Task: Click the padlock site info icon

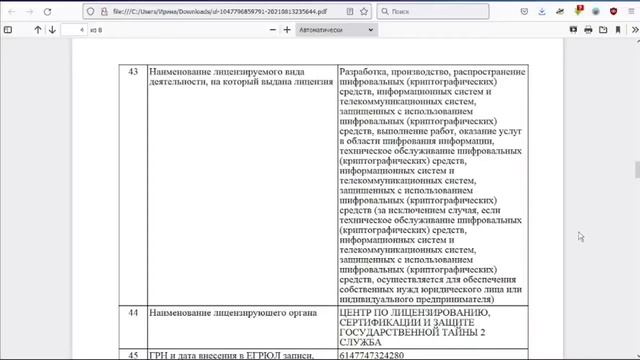Action: coord(104,12)
